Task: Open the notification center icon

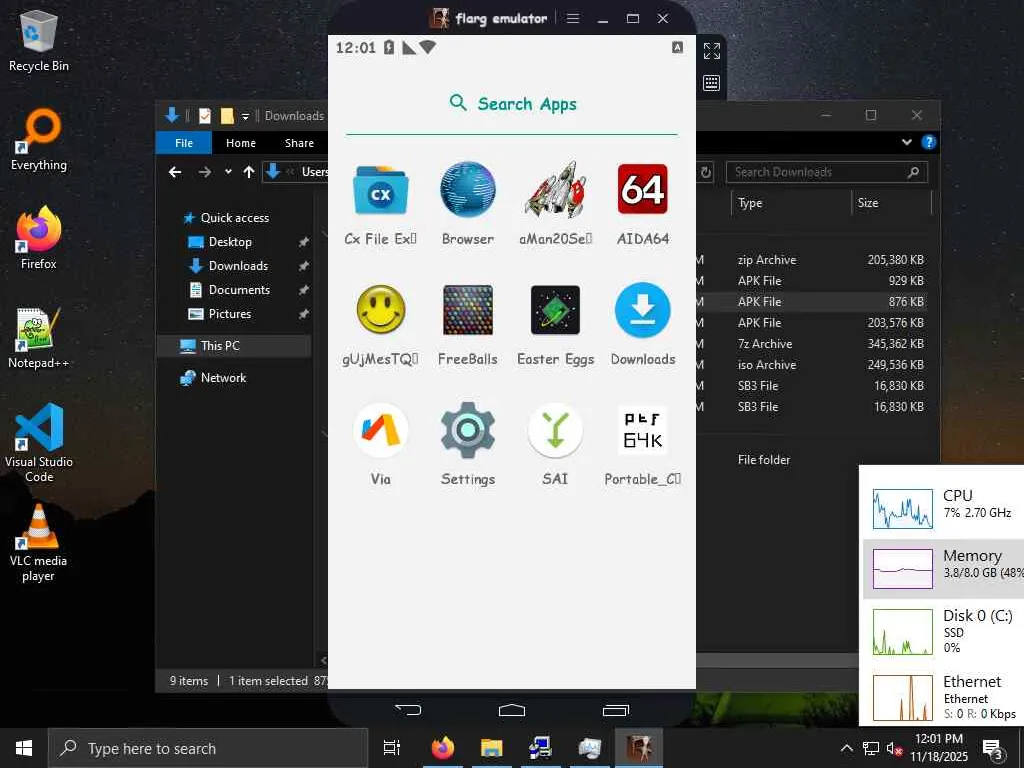Action: point(993,750)
